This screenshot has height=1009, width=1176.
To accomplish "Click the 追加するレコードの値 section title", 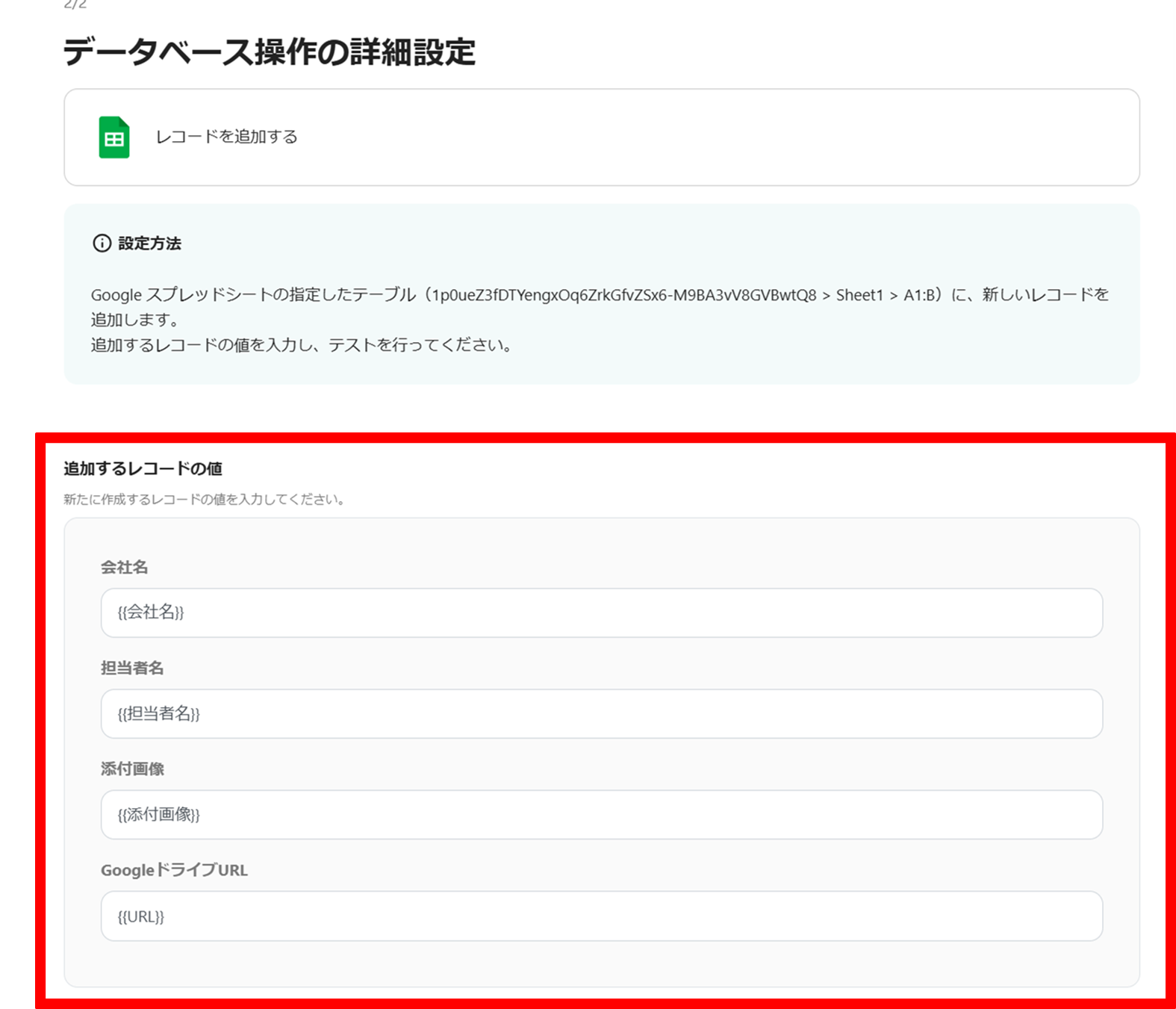I will pos(143,468).
